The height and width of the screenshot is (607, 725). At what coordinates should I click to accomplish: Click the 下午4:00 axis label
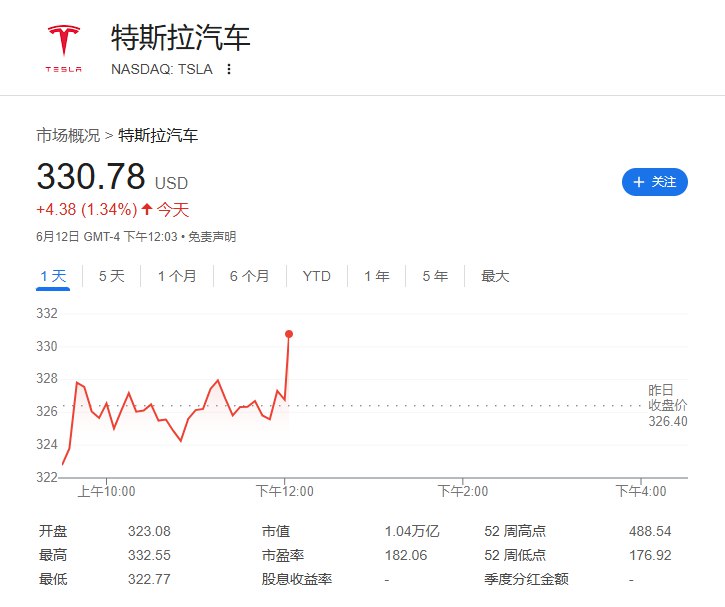[x=641, y=491]
